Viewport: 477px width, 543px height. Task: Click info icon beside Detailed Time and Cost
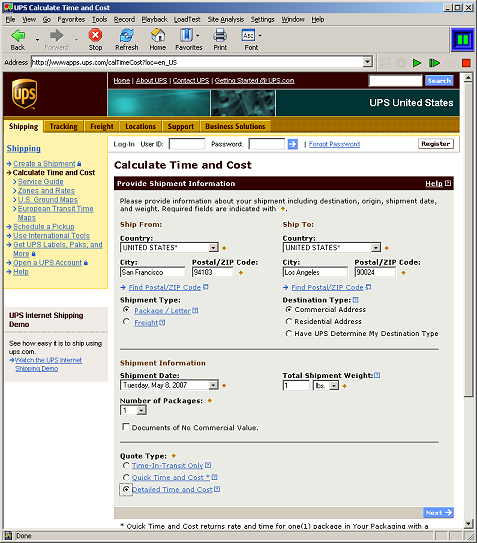pos(217,489)
